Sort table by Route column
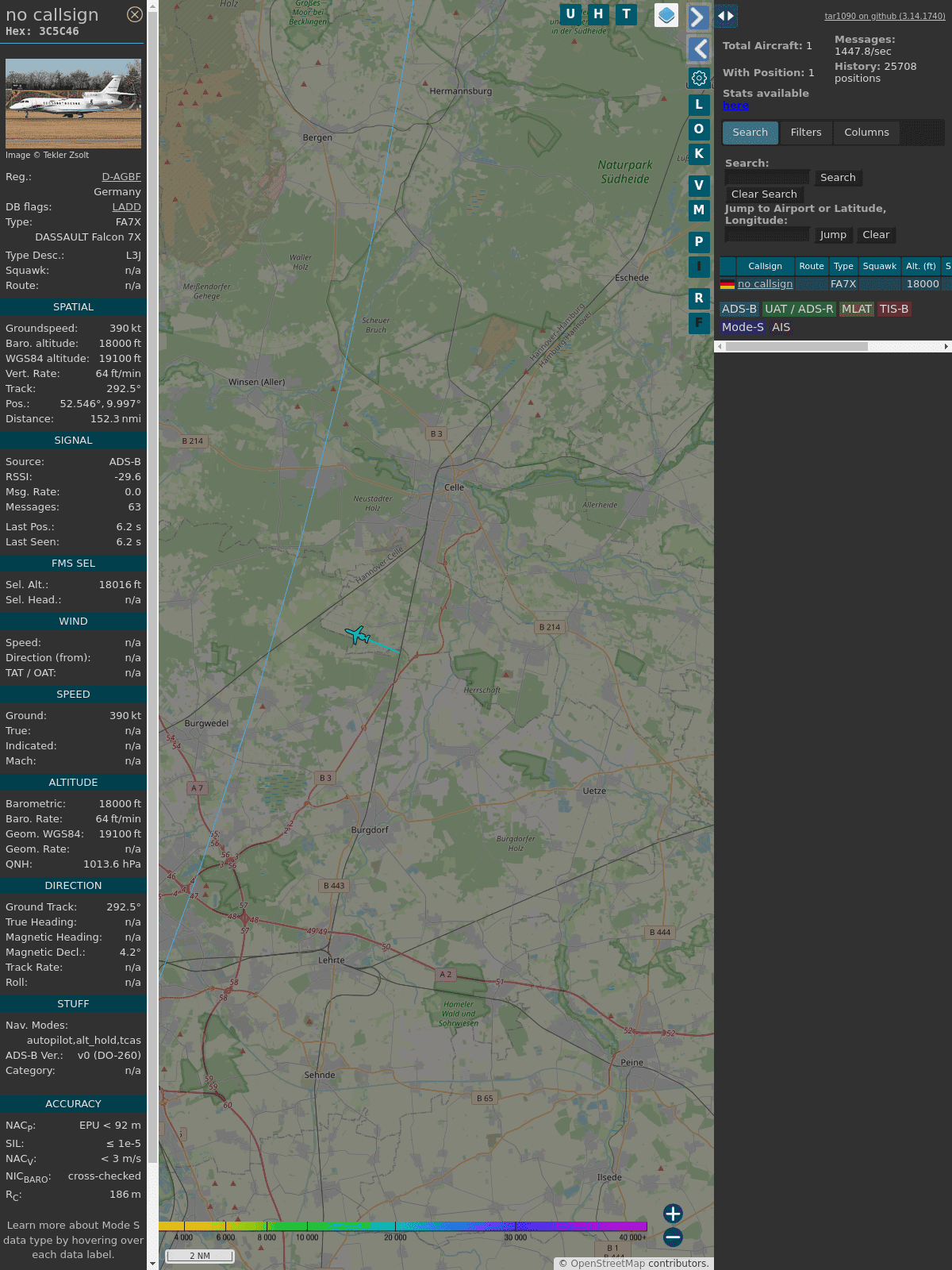Image resolution: width=952 pixels, height=1270 pixels. pos(812,267)
